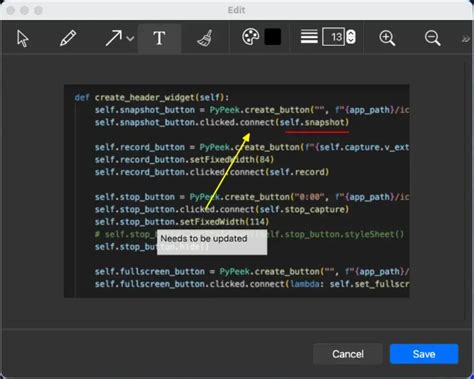Screen dimensions: 474x379
Task: Select the broom clear tool
Action: (x=205, y=38)
